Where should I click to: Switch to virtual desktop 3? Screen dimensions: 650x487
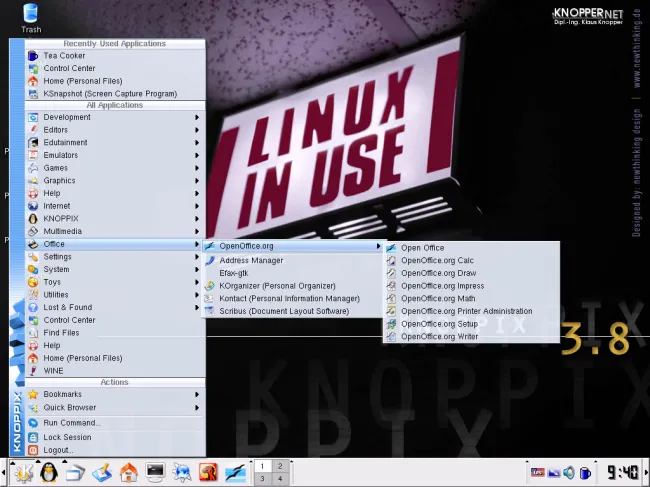(262, 479)
